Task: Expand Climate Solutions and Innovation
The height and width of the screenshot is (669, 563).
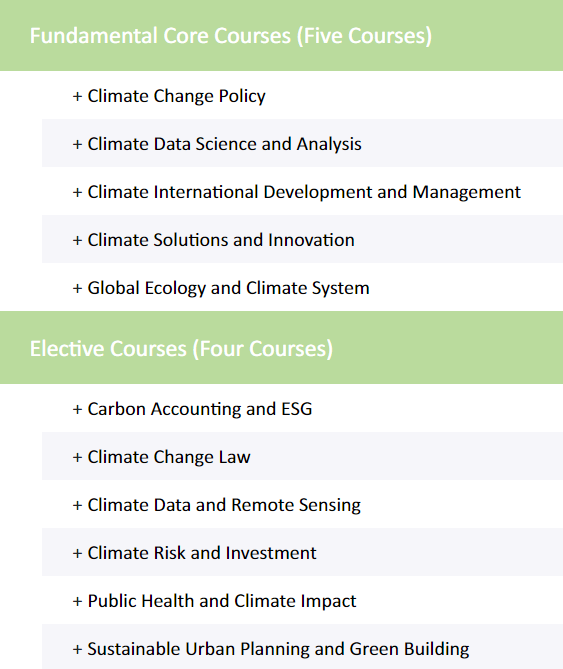Action: [302, 239]
